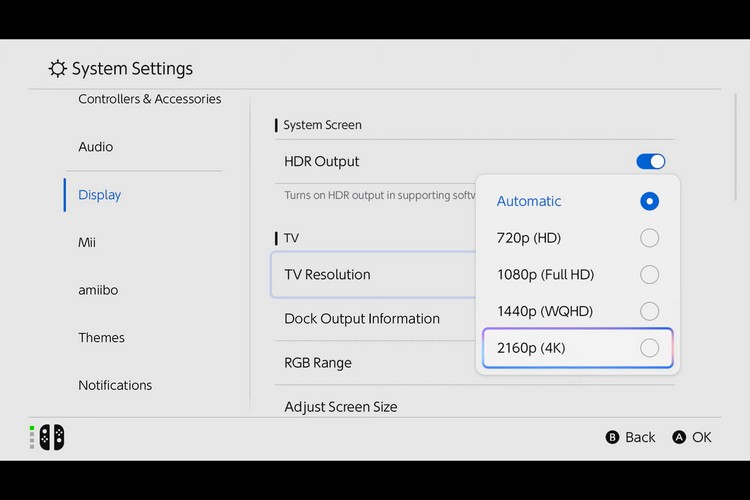
Task: Select the Automatic radio button
Action: tap(649, 201)
